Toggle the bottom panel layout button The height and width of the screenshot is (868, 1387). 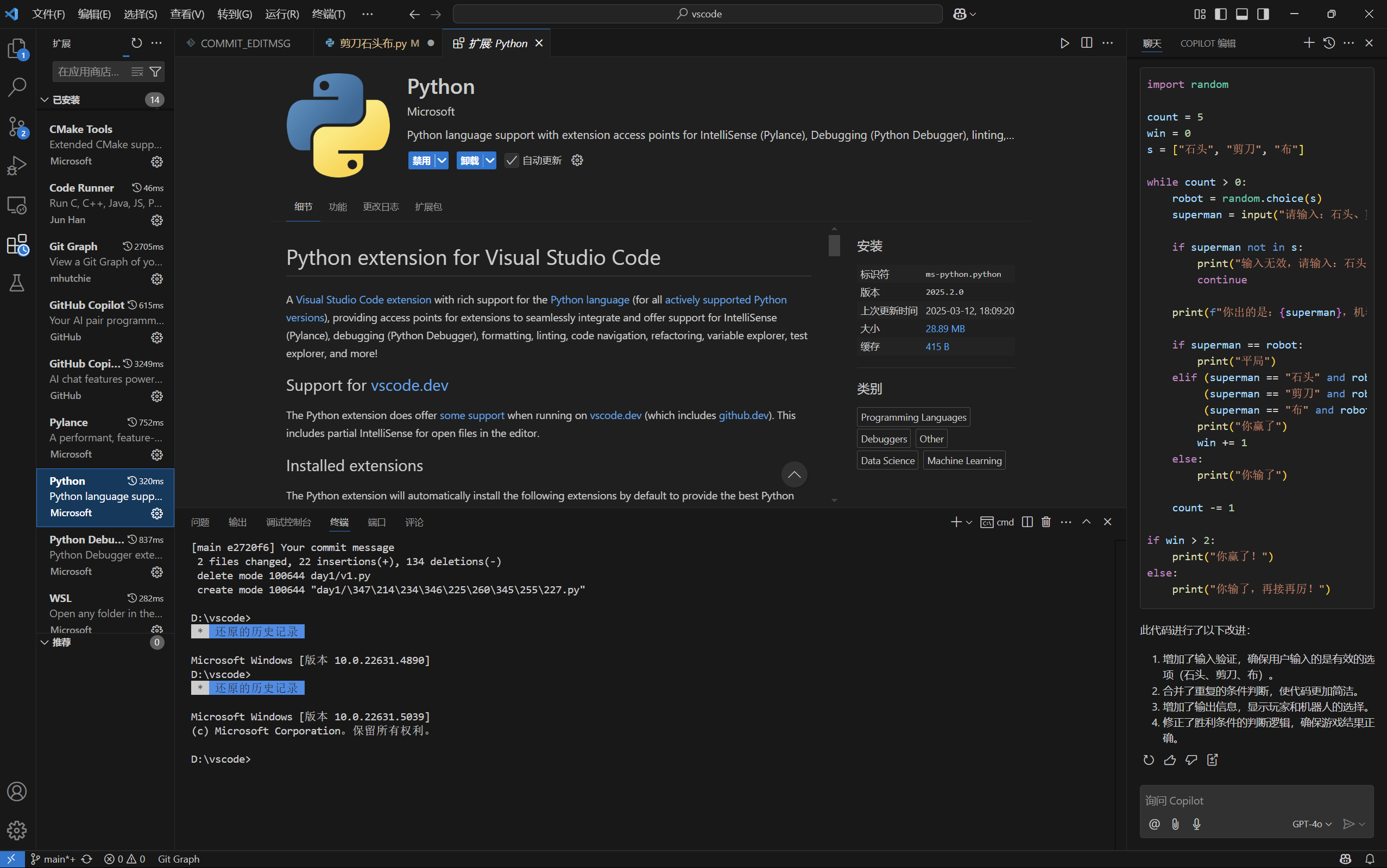(1241, 14)
